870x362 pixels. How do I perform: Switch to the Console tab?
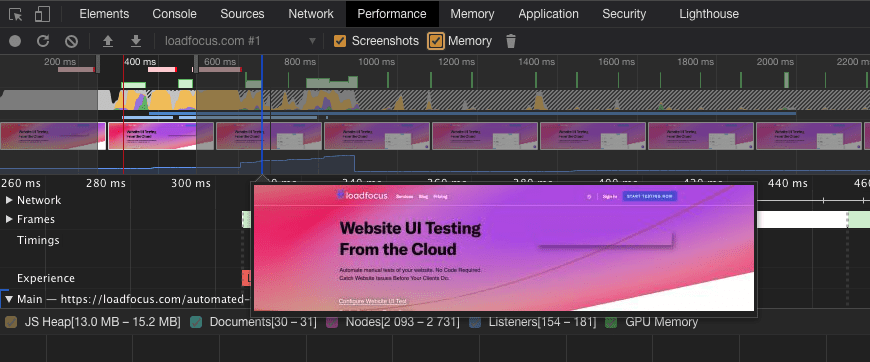[x=175, y=14]
